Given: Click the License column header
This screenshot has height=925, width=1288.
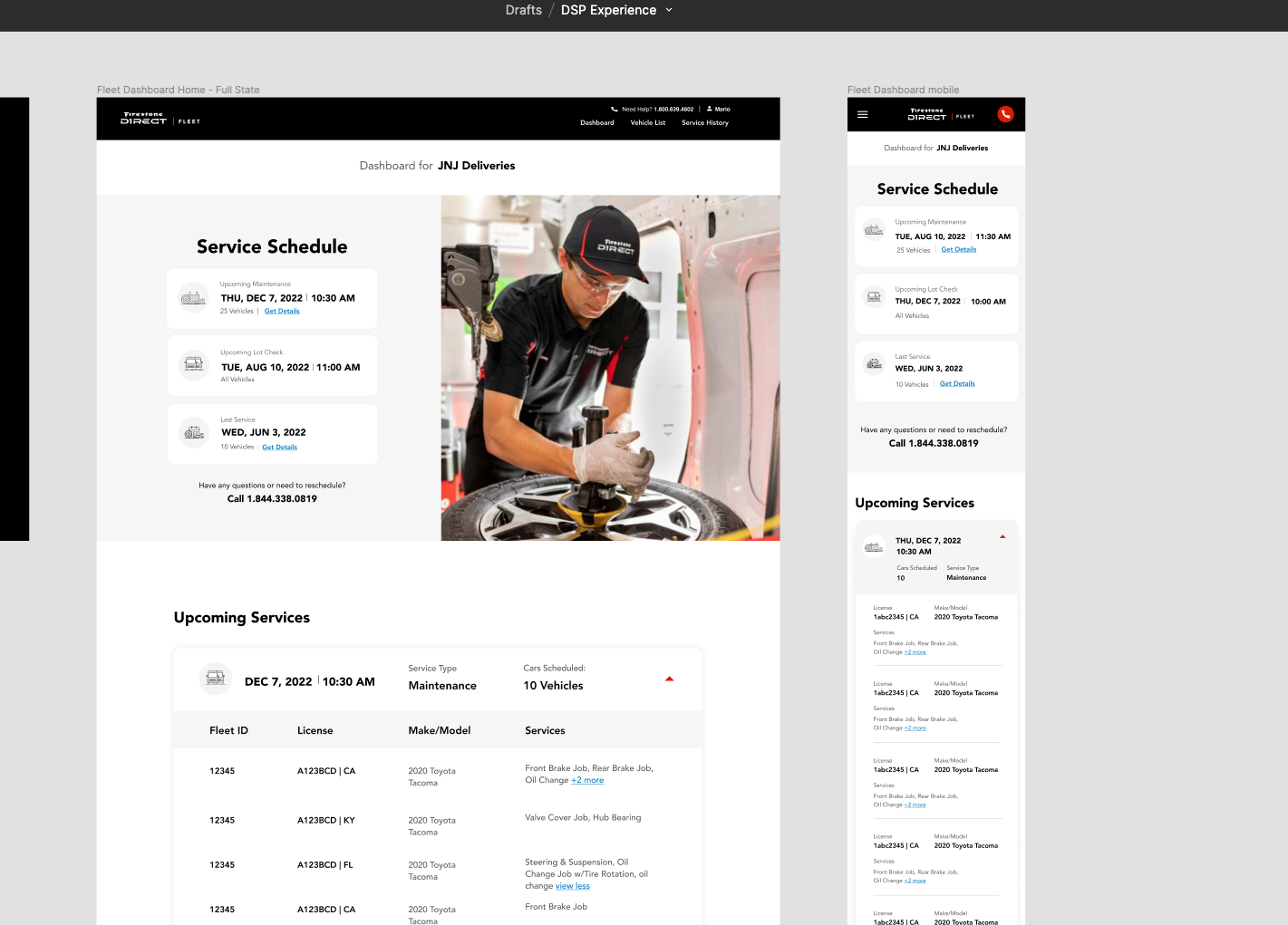Looking at the screenshot, I should (315, 730).
